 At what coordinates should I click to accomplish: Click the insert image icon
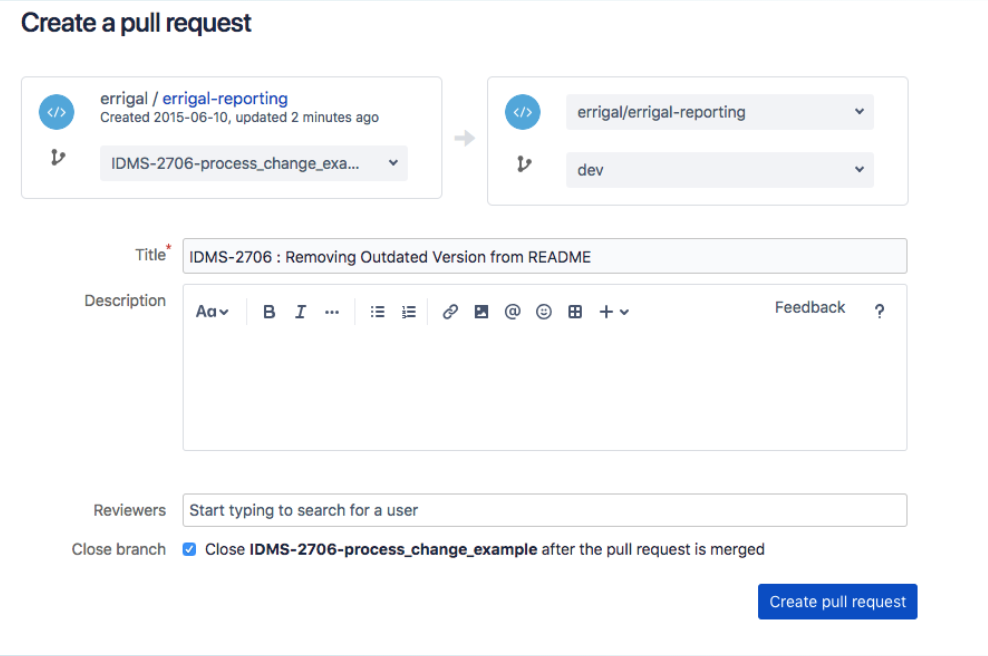[x=481, y=312]
